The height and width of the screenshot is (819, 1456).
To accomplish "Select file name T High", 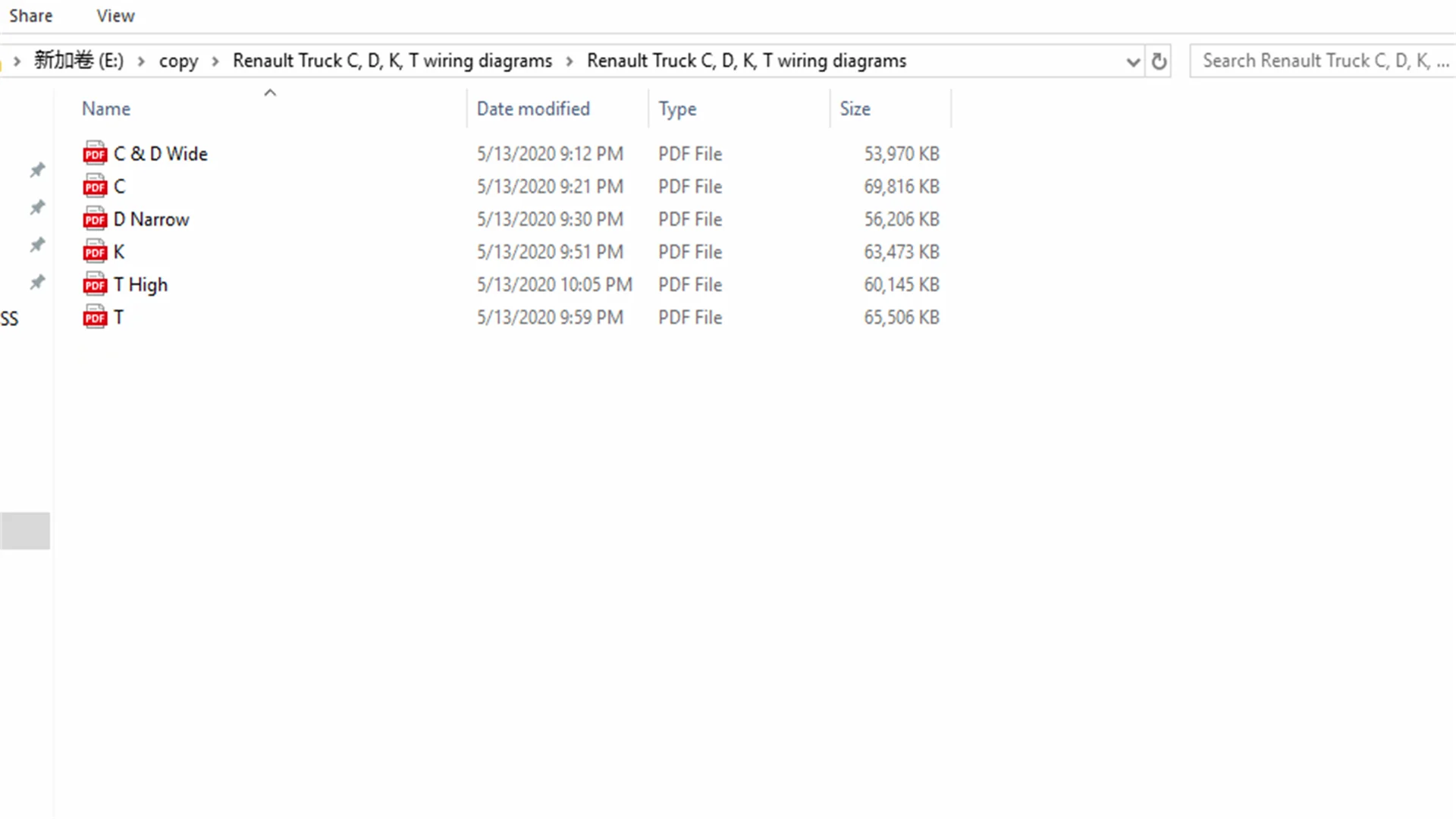I will tap(140, 284).
